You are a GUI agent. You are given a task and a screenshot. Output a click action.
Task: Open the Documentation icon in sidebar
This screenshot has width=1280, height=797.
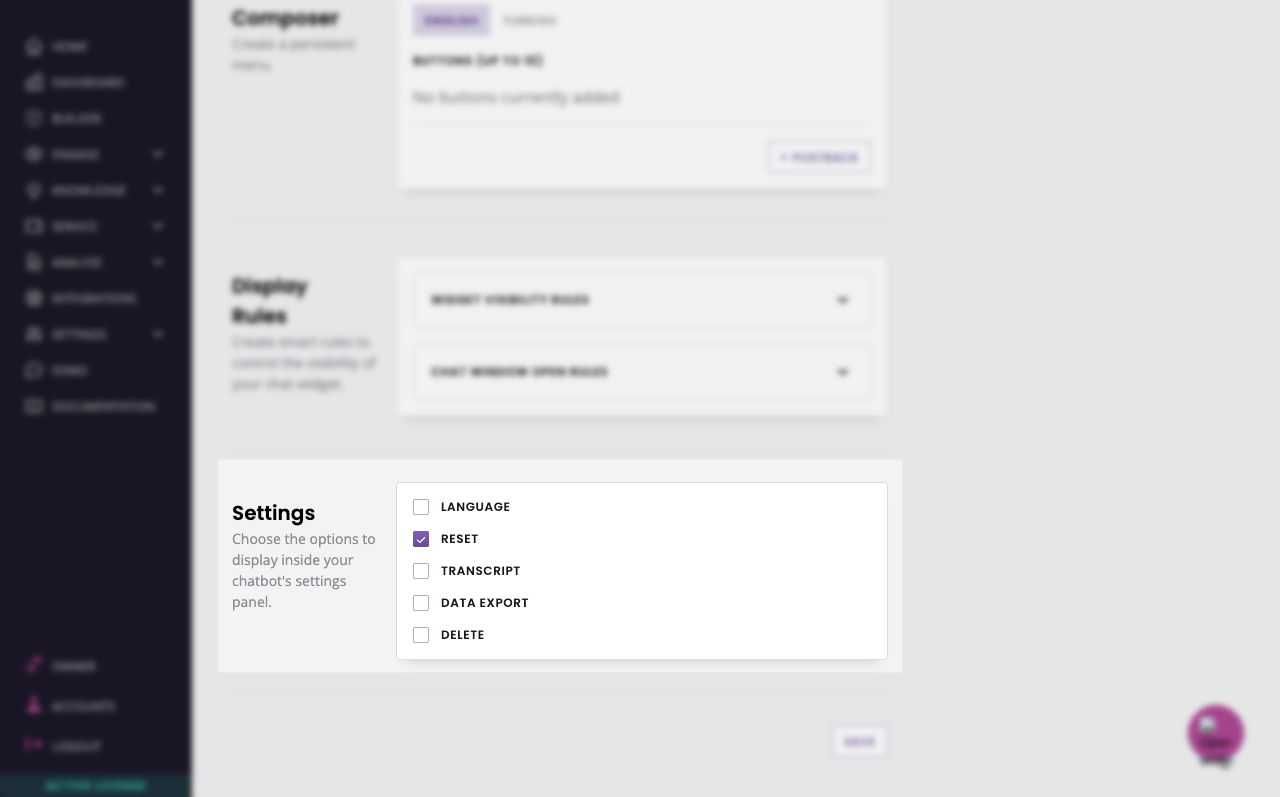tap(35, 407)
